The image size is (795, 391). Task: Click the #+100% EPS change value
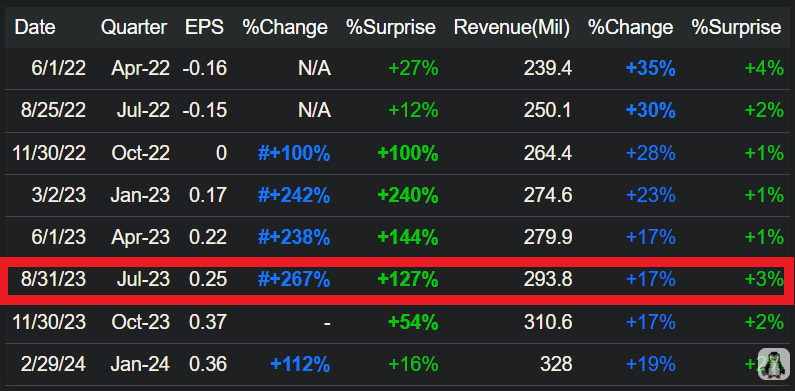[294, 153]
